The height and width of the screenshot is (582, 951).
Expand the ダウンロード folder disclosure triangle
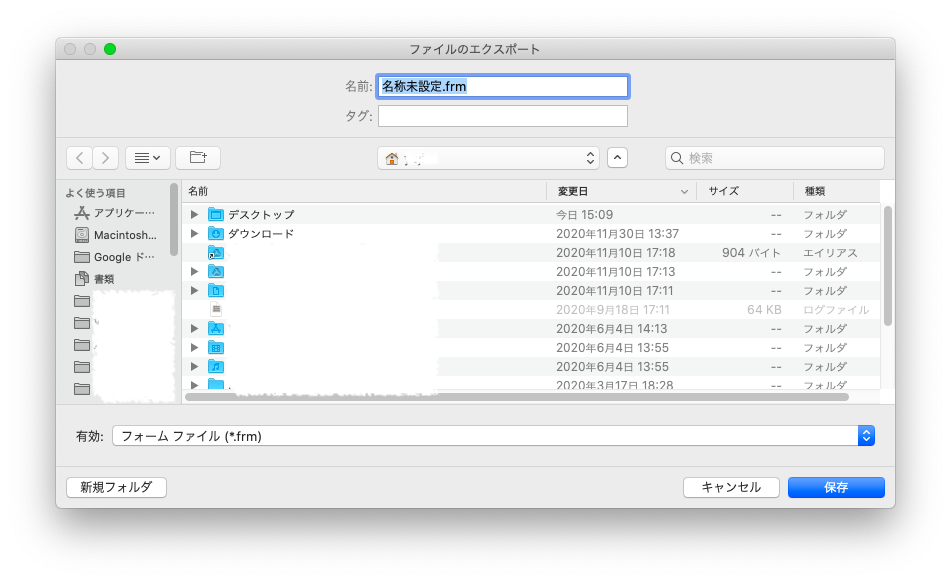195,234
